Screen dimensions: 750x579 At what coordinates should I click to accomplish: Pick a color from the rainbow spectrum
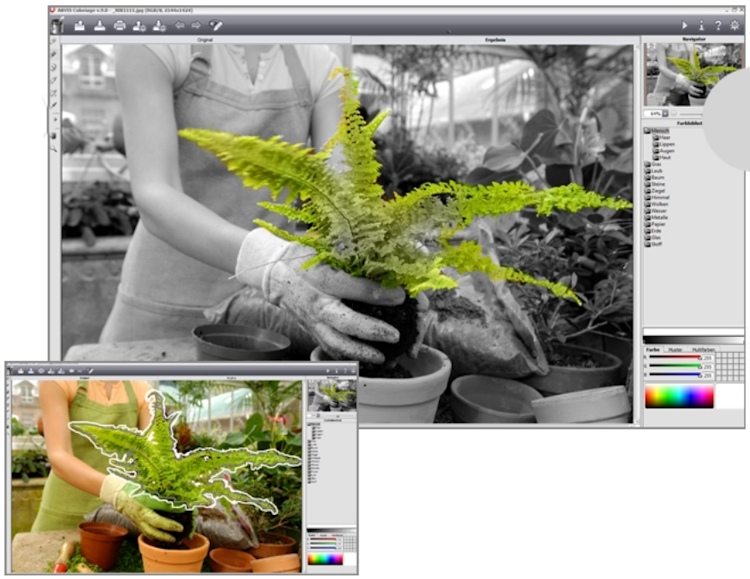point(679,397)
